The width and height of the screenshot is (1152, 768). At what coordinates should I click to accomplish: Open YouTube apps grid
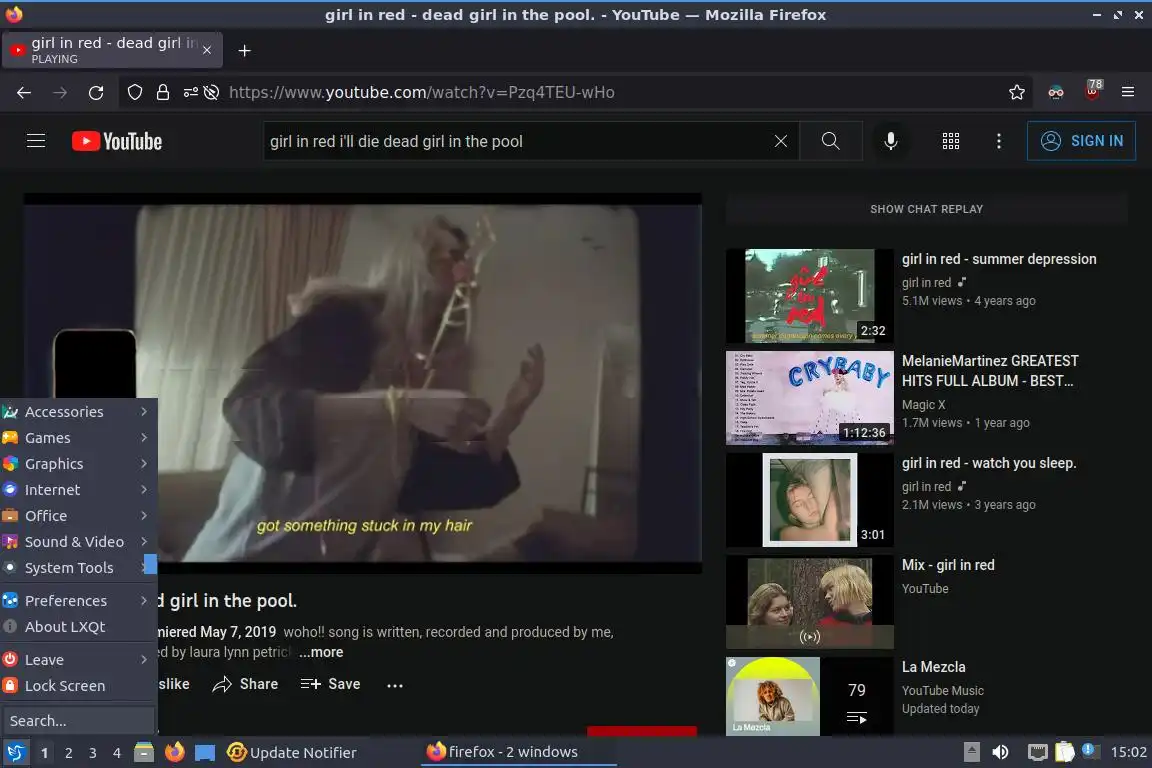point(951,141)
